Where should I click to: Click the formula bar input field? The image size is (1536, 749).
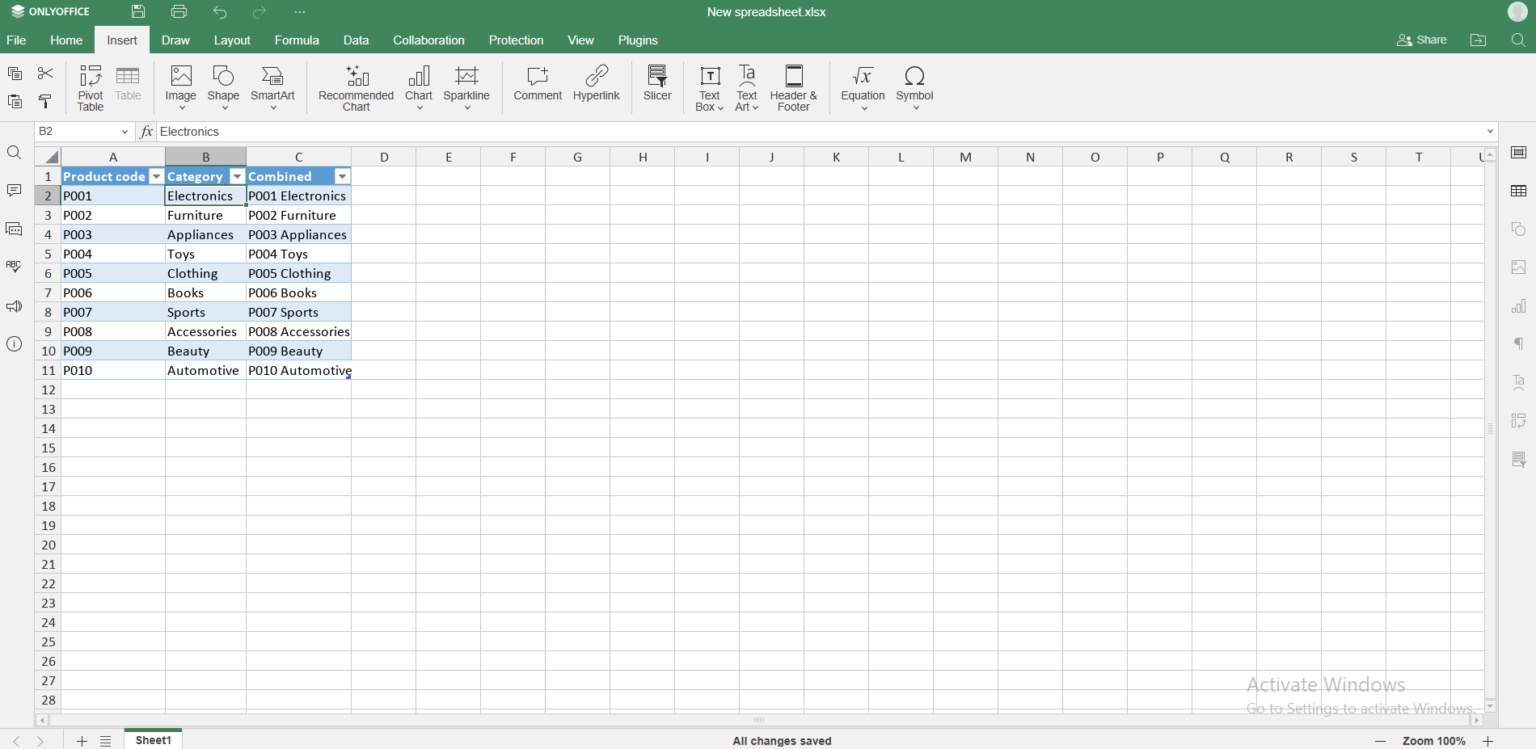click(800, 132)
